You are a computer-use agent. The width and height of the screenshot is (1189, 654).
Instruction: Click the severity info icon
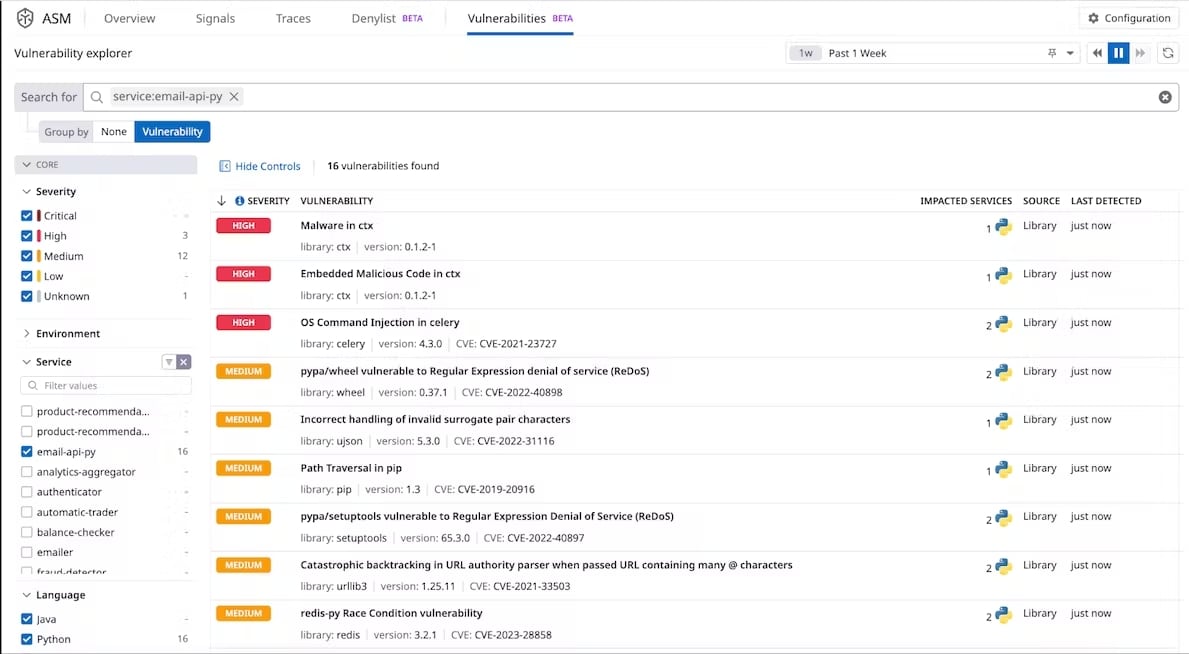pyautogui.click(x=240, y=201)
